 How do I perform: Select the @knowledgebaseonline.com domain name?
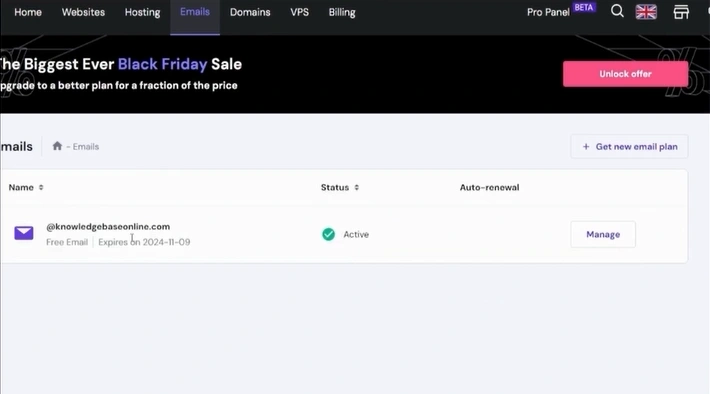(x=108, y=226)
